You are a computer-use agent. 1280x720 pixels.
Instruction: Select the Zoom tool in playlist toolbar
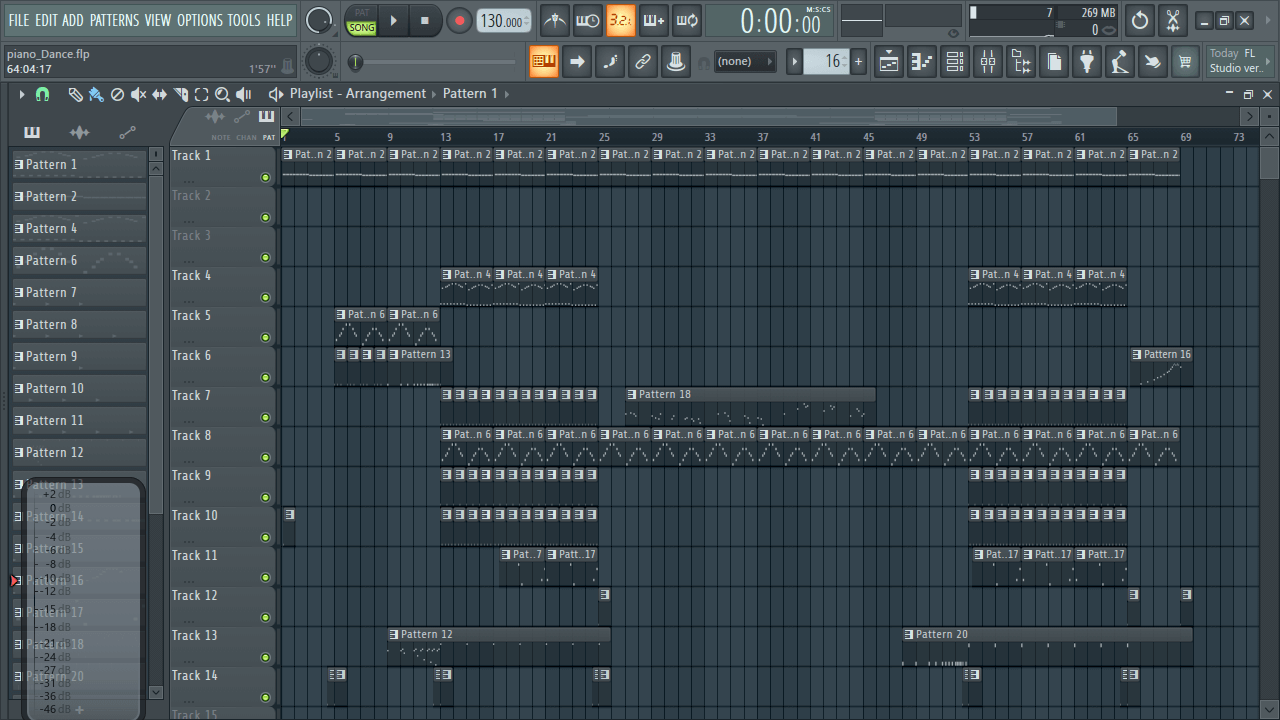click(x=222, y=94)
